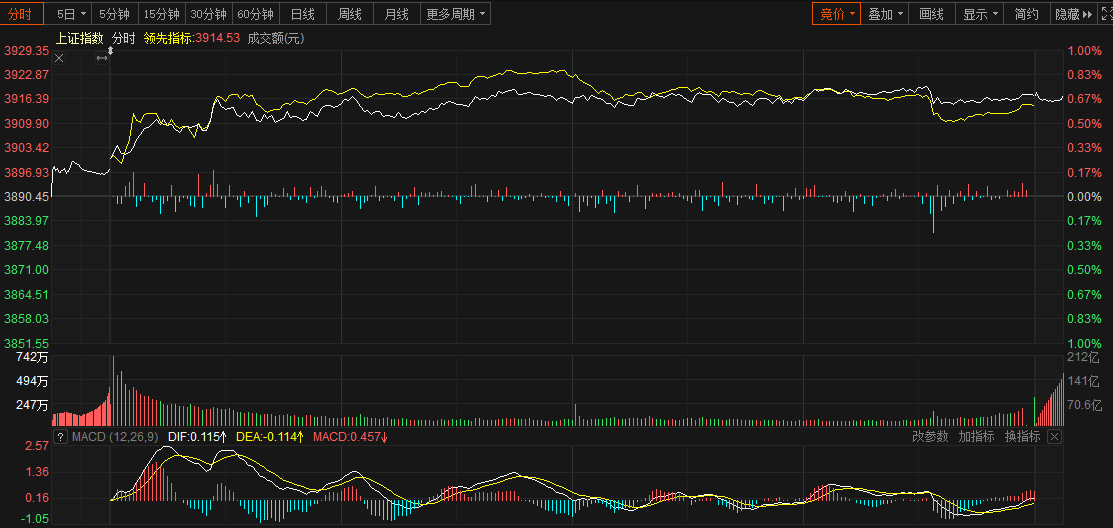This screenshot has width=1113, height=528.
Task: Click the MACD help question-mark icon
Action: [62, 437]
